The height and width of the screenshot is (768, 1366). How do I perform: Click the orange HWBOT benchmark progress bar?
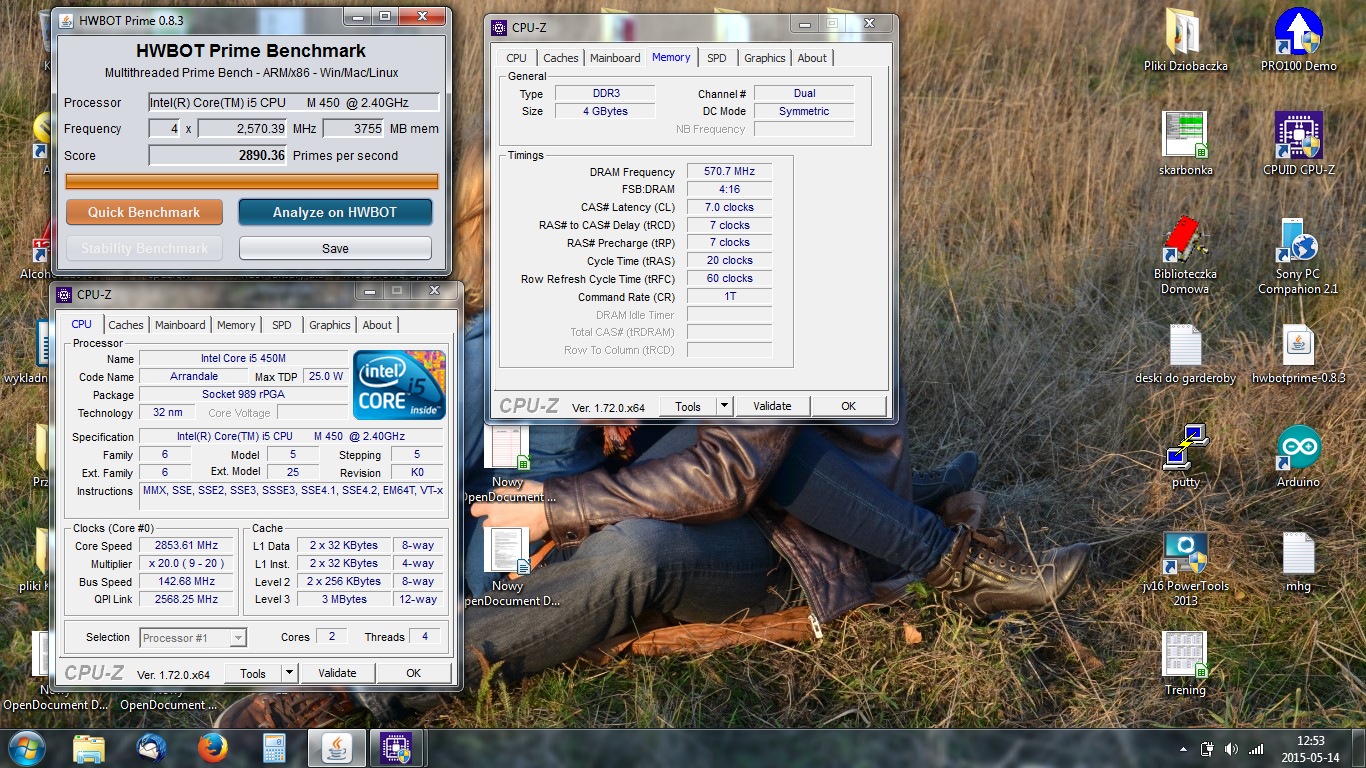(252, 181)
